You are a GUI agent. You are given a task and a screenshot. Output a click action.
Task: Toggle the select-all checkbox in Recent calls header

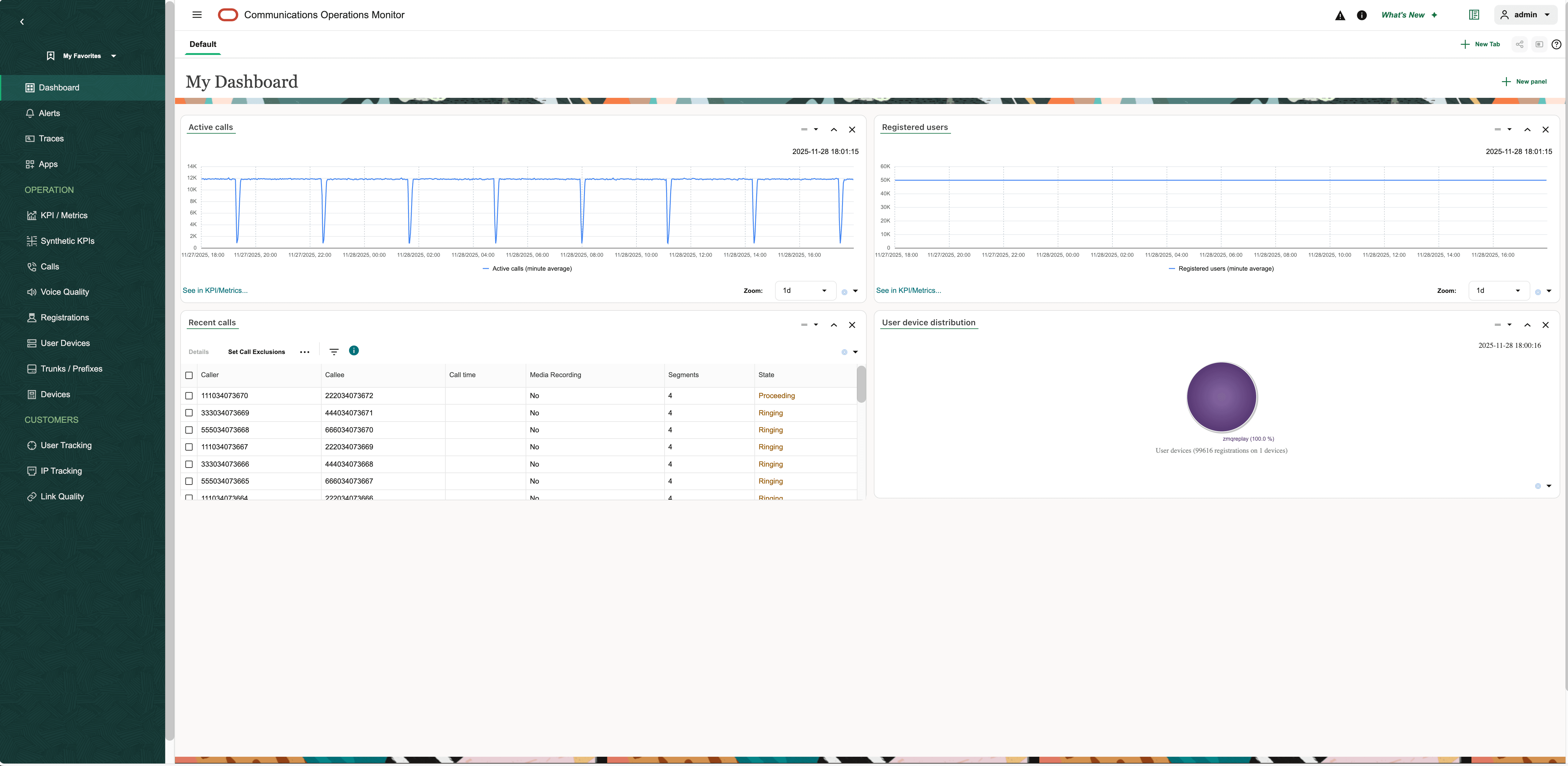pos(189,375)
